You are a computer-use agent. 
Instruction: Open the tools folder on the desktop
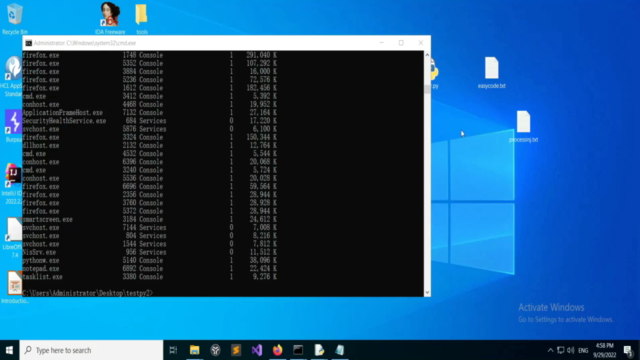pos(142,18)
